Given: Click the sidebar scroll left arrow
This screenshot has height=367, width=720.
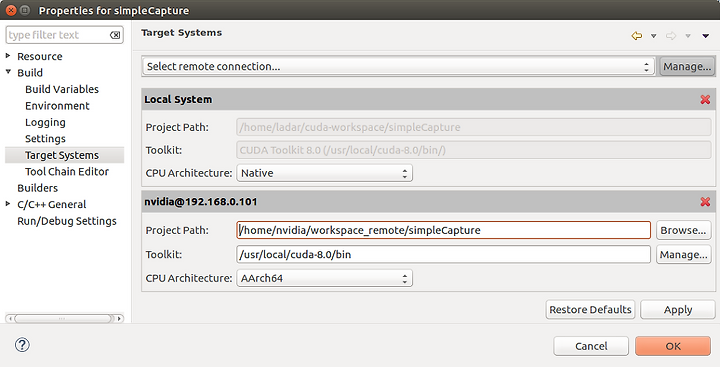Looking at the screenshot, I should pyautogui.click(x=10, y=318).
